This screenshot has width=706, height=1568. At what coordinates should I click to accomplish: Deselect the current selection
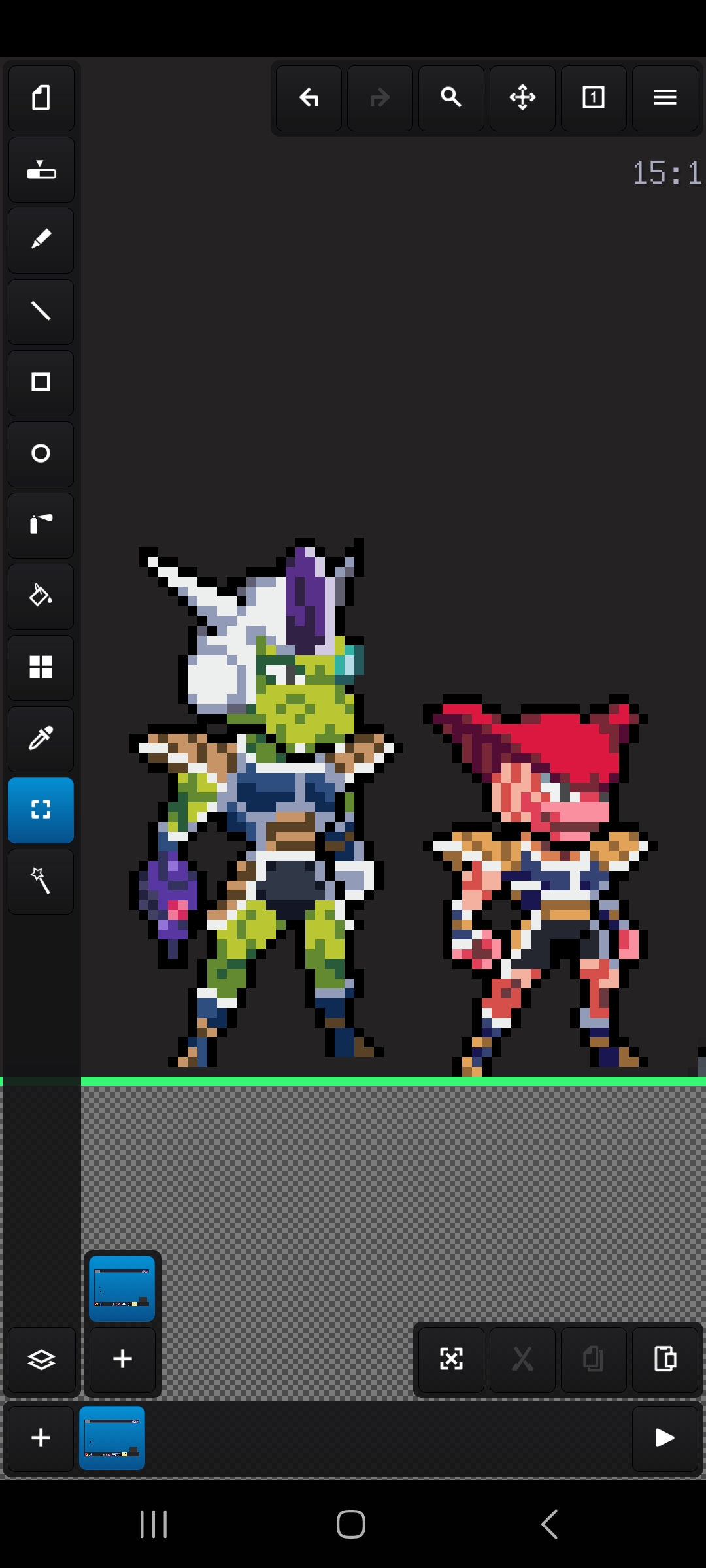tap(451, 1360)
